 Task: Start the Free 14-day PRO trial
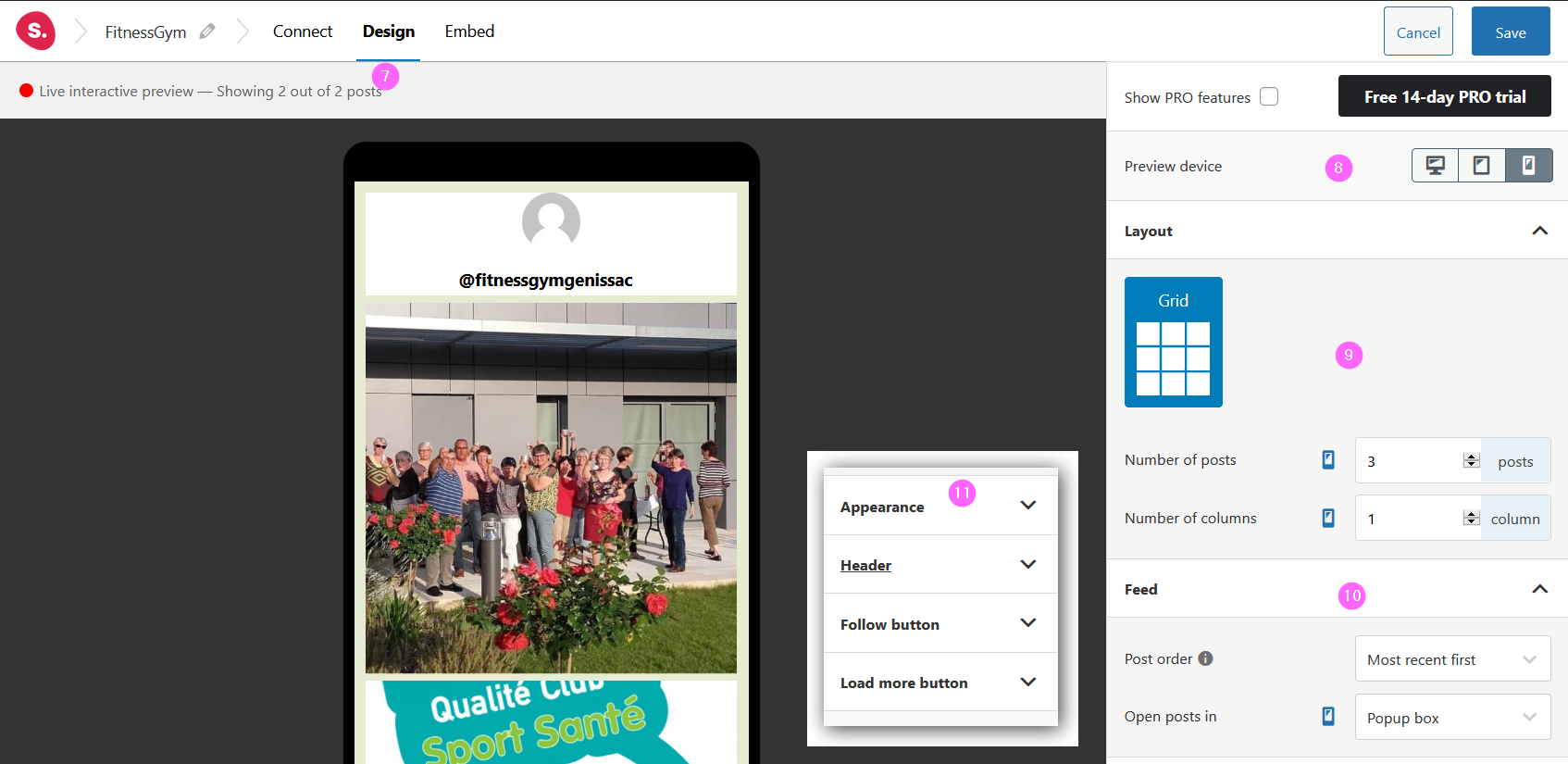point(1444,96)
